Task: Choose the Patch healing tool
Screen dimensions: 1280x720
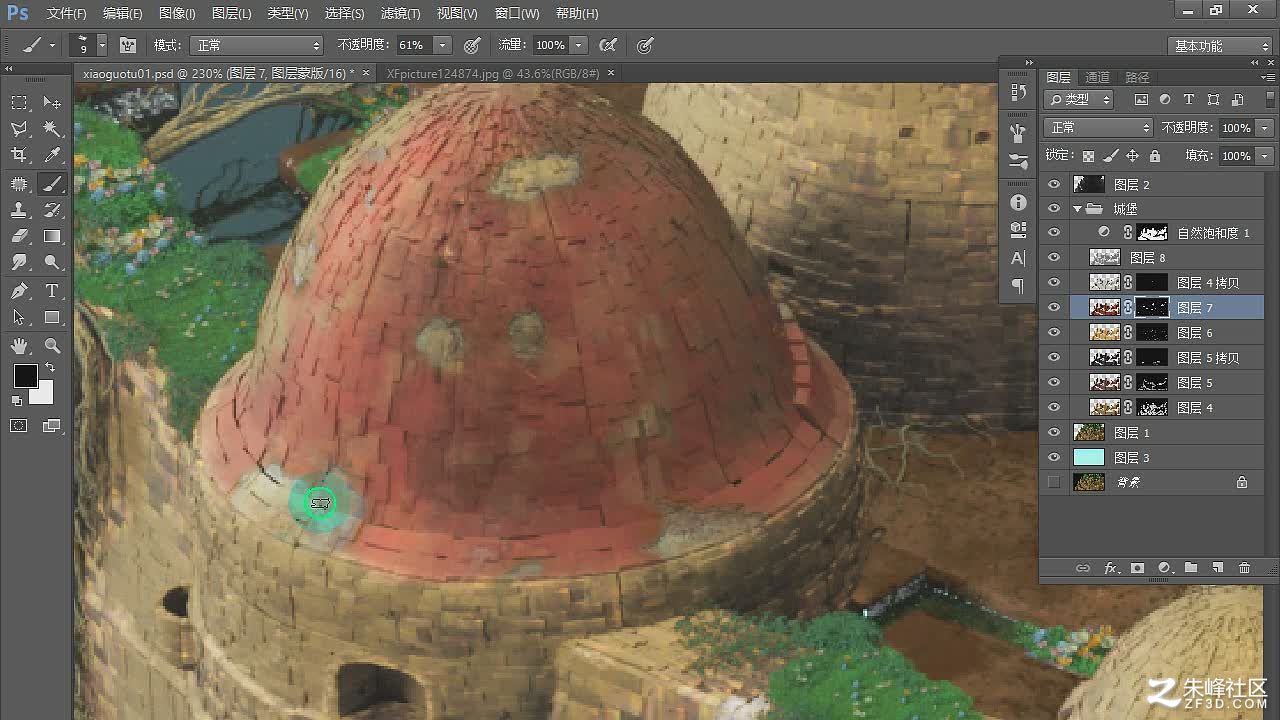Action: pos(19,184)
